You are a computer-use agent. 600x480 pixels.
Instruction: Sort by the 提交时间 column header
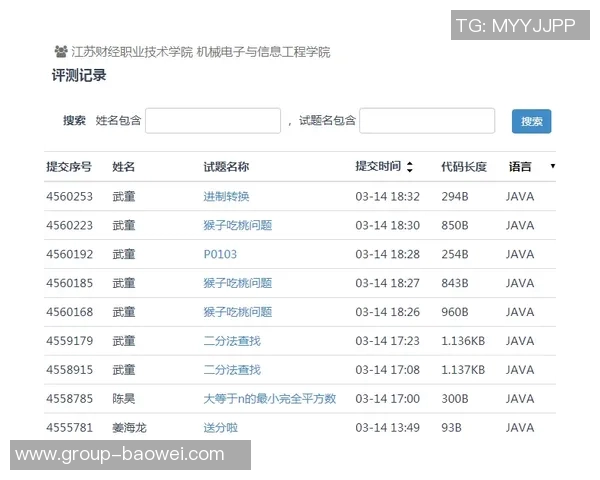pyautogui.click(x=377, y=167)
